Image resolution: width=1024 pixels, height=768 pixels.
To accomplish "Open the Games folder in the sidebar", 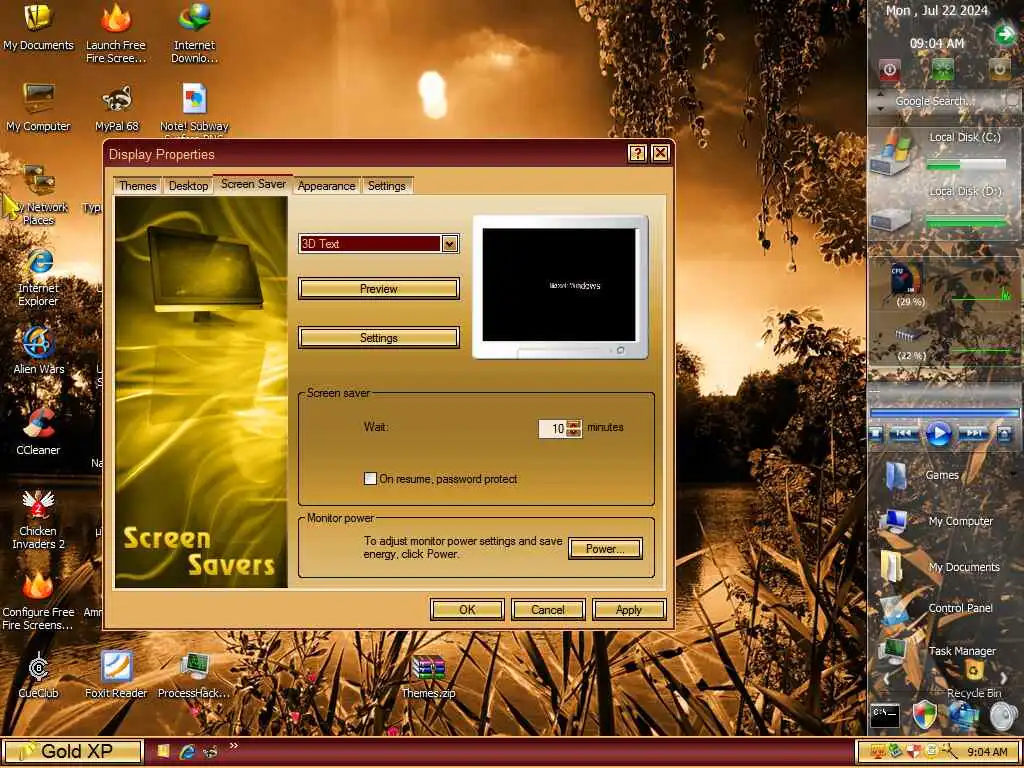I will [x=922, y=475].
